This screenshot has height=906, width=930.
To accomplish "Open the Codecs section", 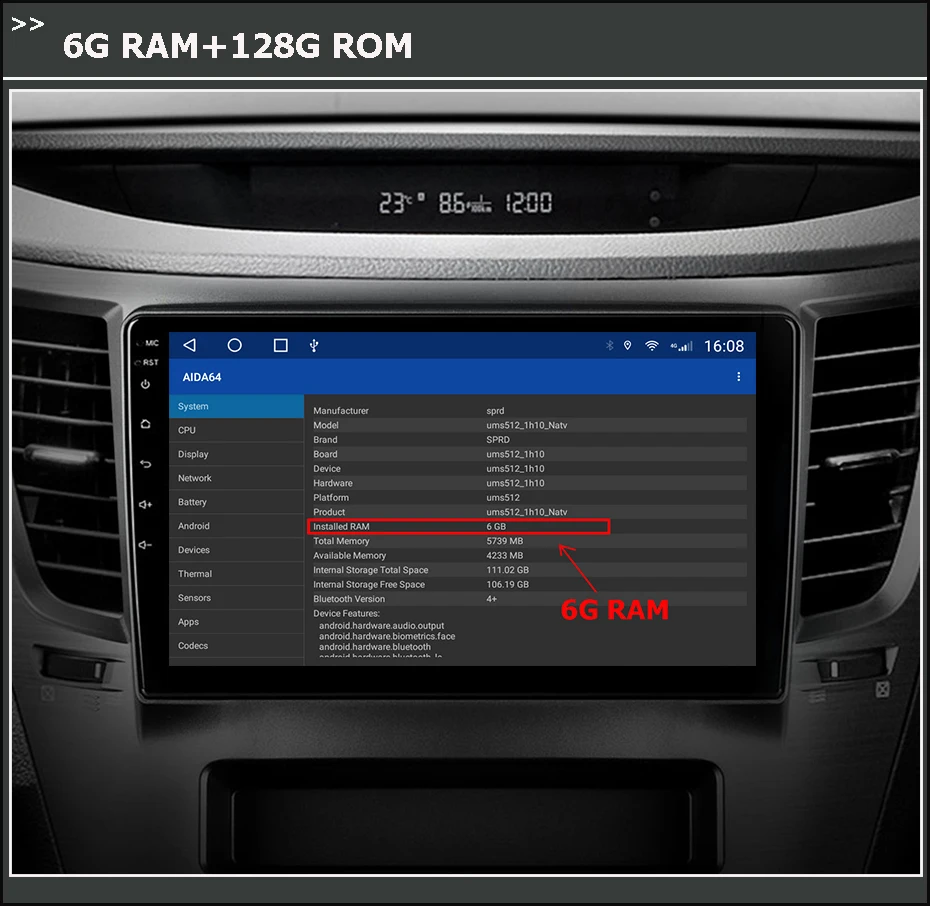I will coord(236,645).
